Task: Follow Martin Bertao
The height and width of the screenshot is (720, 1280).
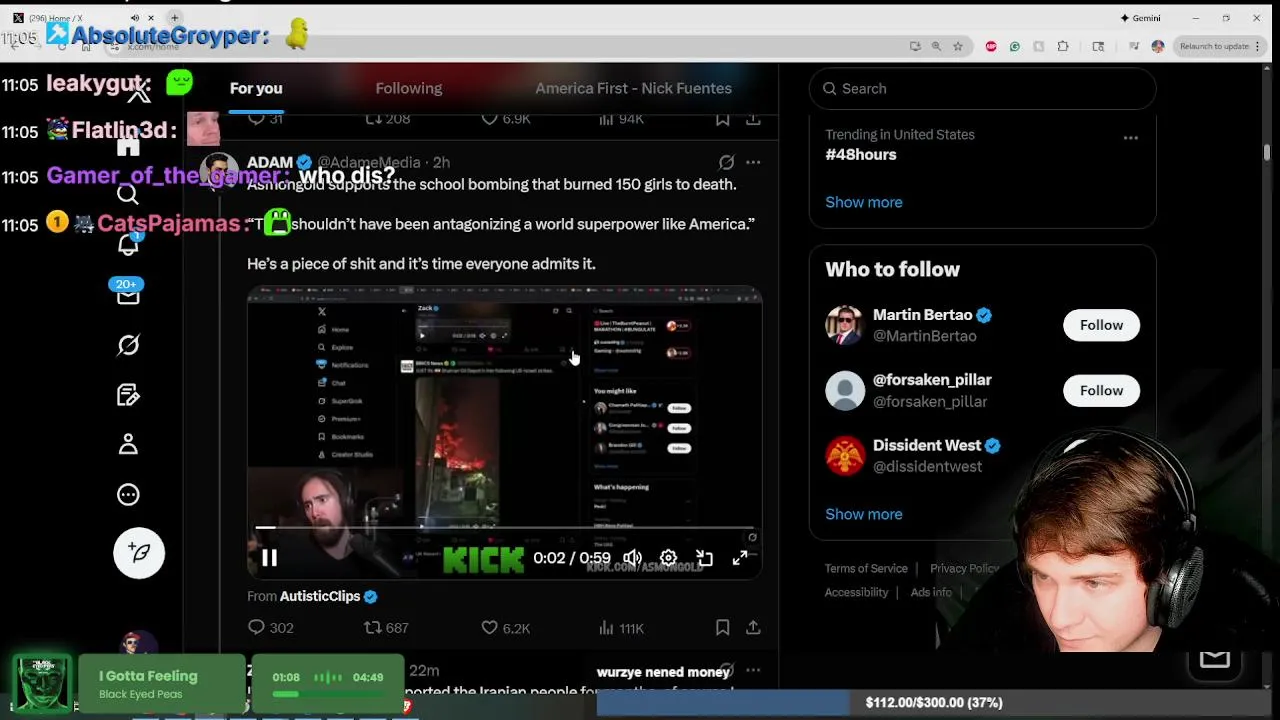Action: pos(1101,325)
